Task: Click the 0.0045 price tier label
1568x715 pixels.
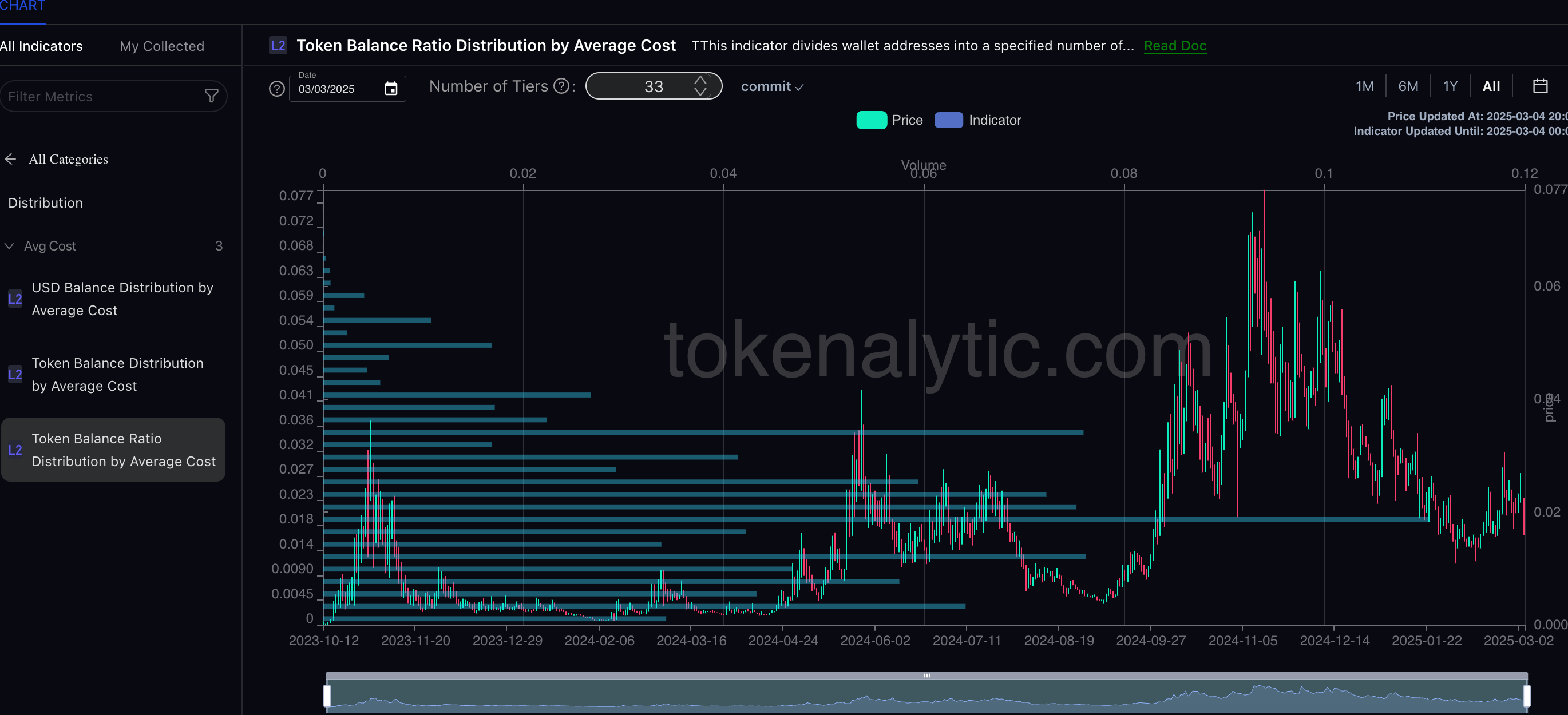Action: click(292, 594)
